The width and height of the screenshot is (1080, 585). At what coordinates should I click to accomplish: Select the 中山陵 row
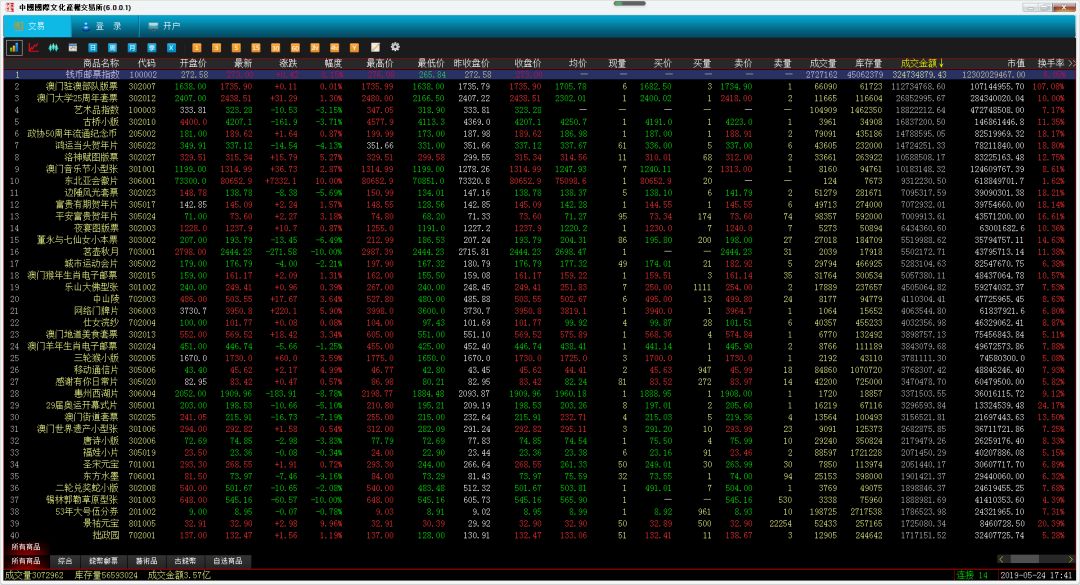[x=538, y=299]
